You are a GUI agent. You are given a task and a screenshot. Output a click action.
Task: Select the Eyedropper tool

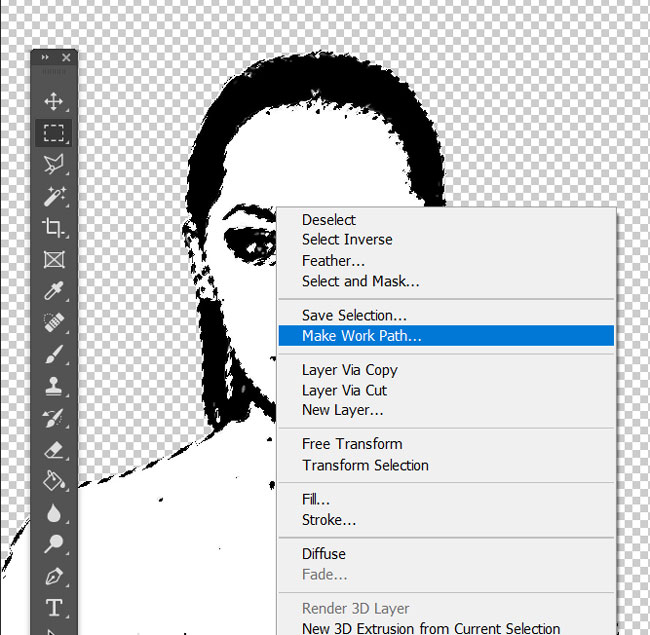click(53, 291)
